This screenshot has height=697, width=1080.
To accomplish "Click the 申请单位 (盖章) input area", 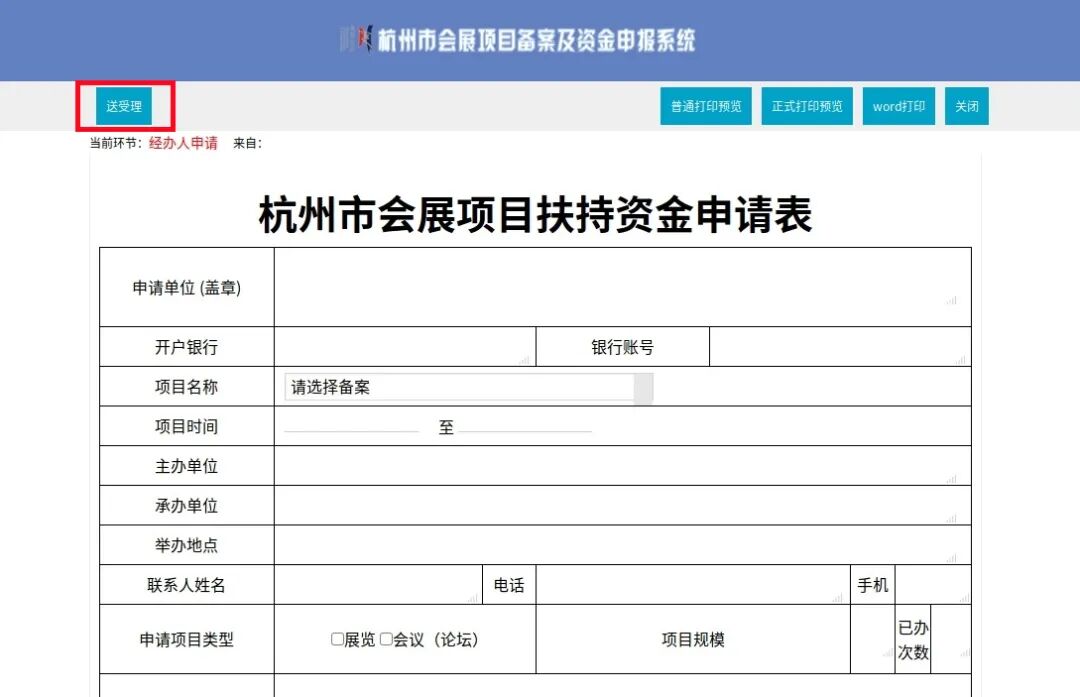I will pos(620,286).
